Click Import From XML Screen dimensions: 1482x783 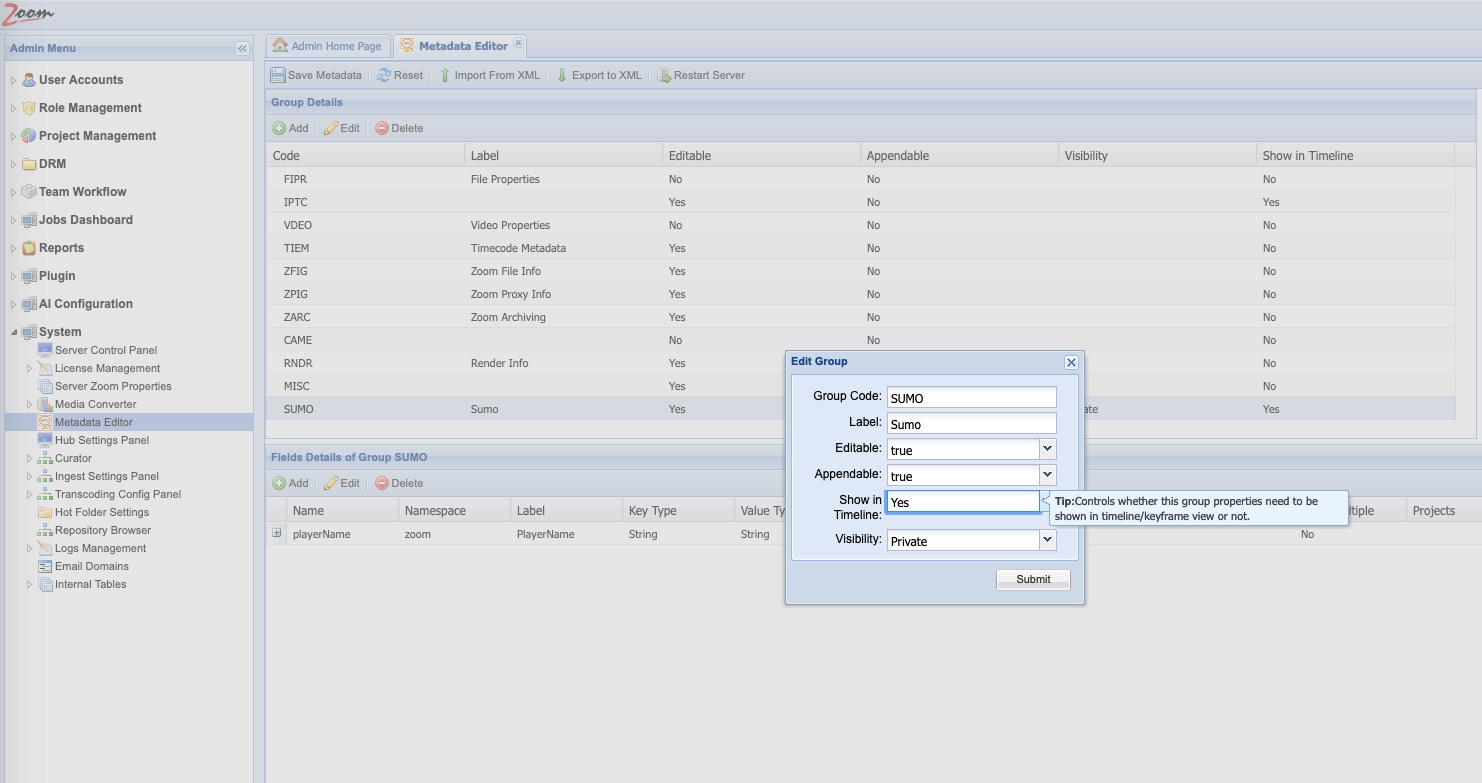click(x=489, y=75)
